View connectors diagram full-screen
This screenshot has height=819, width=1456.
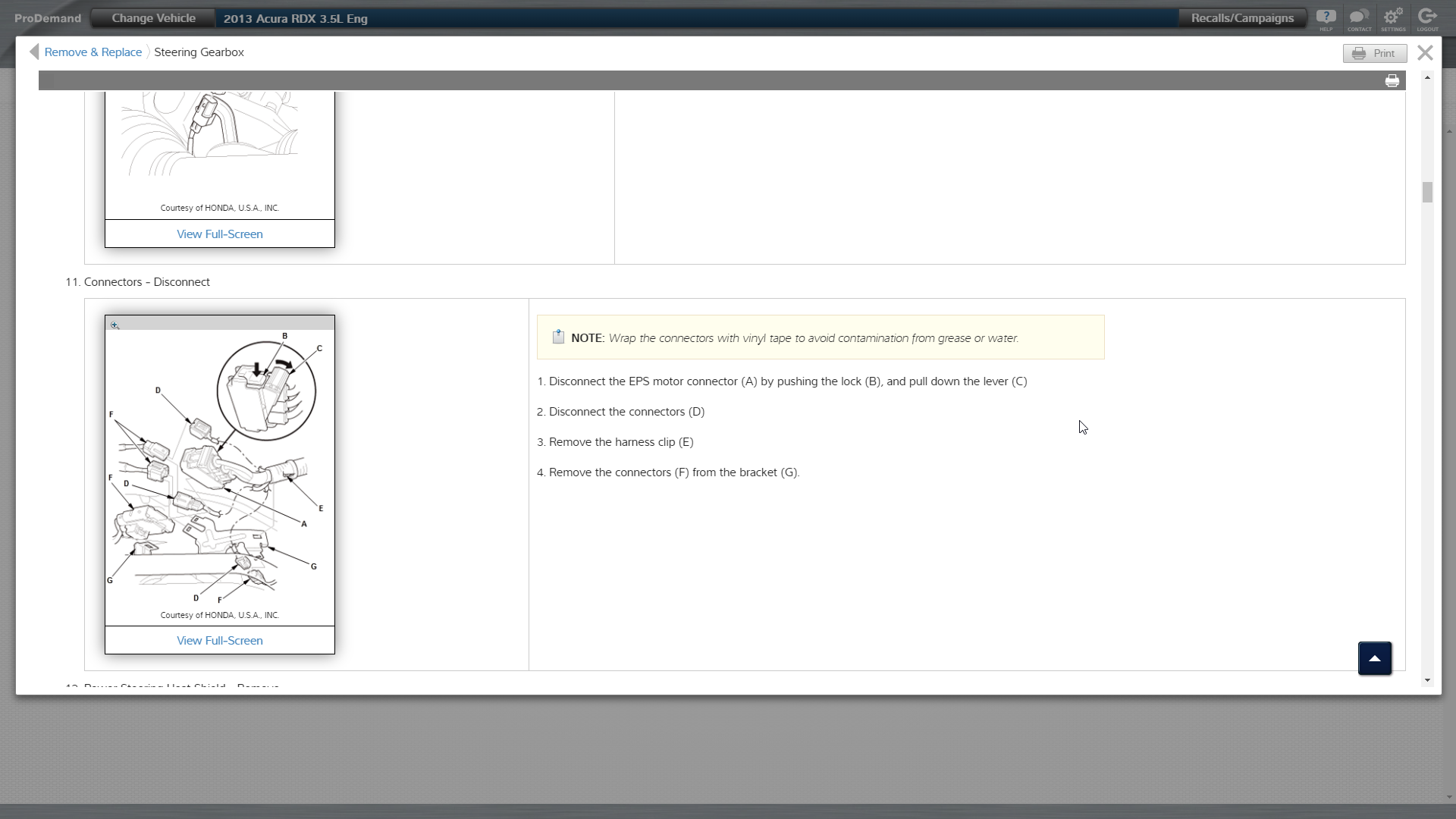click(219, 641)
